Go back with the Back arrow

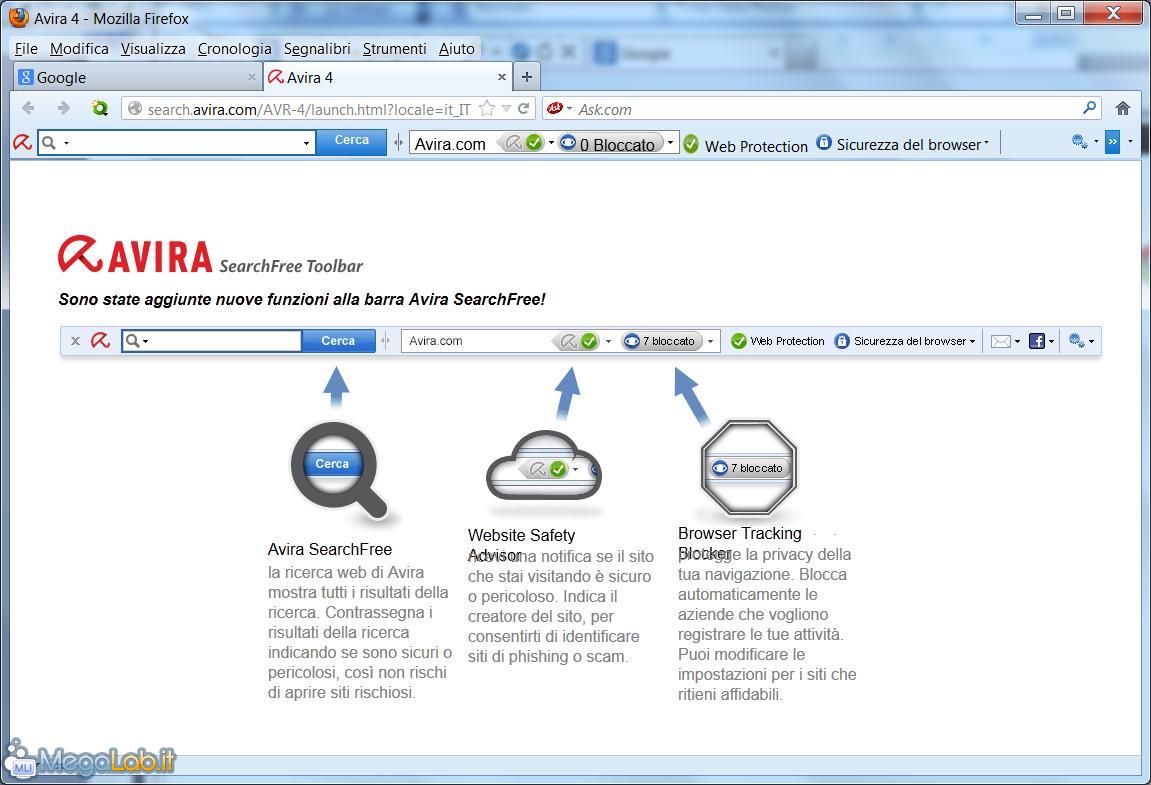(x=28, y=109)
